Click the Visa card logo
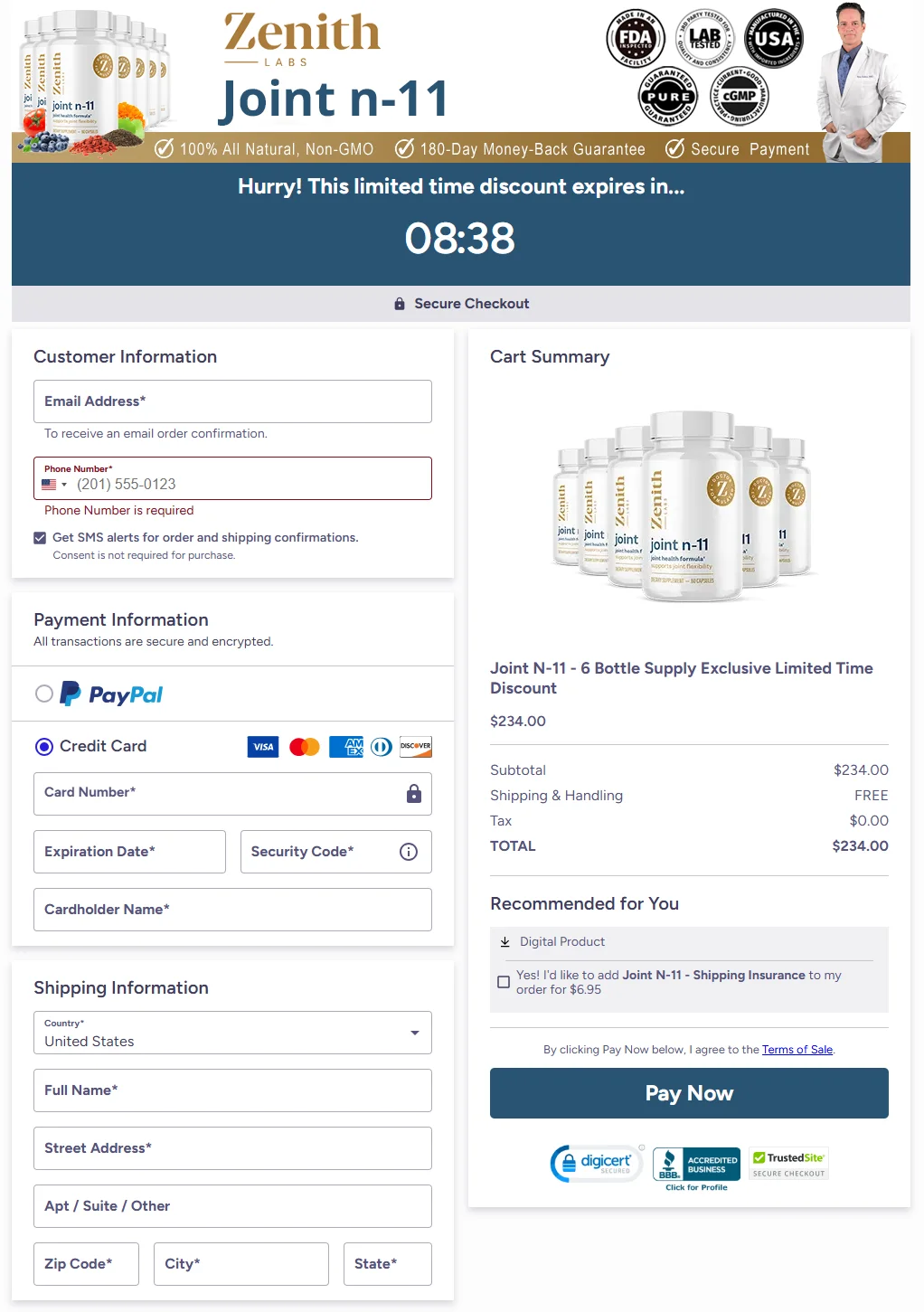The image size is (924, 1312). [x=263, y=747]
